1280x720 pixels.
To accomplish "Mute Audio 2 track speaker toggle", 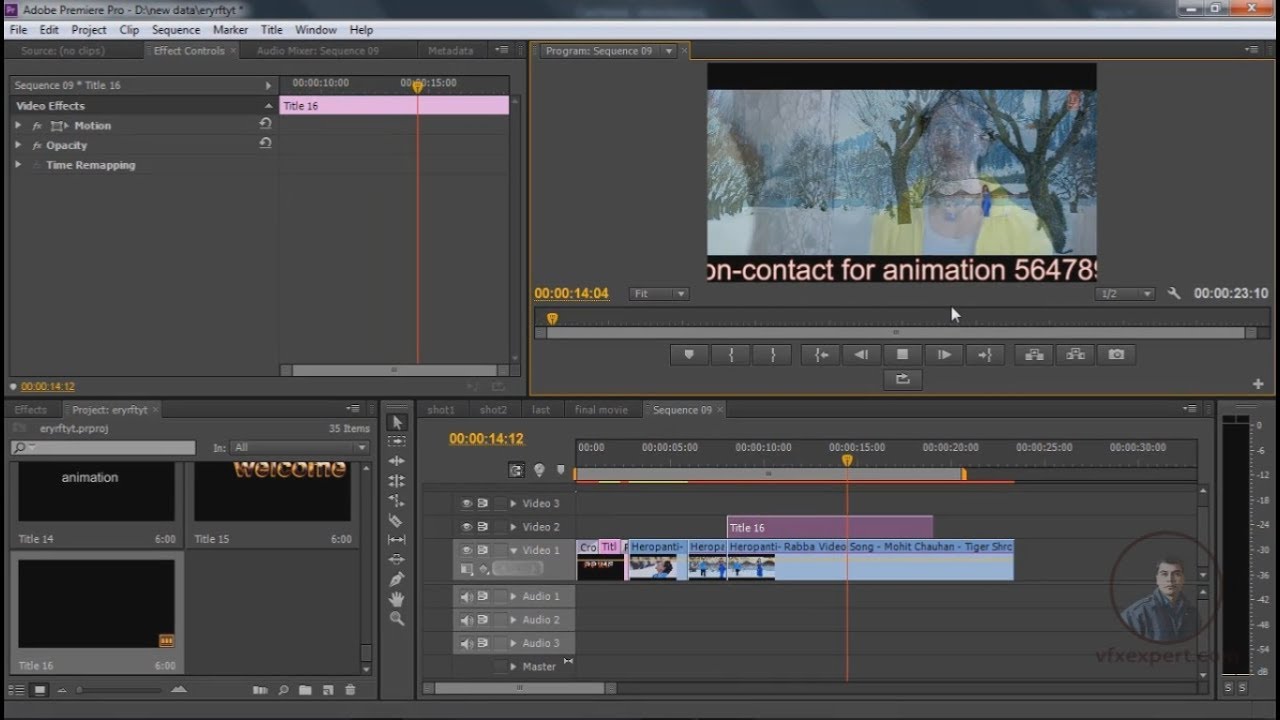I will [467, 620].
